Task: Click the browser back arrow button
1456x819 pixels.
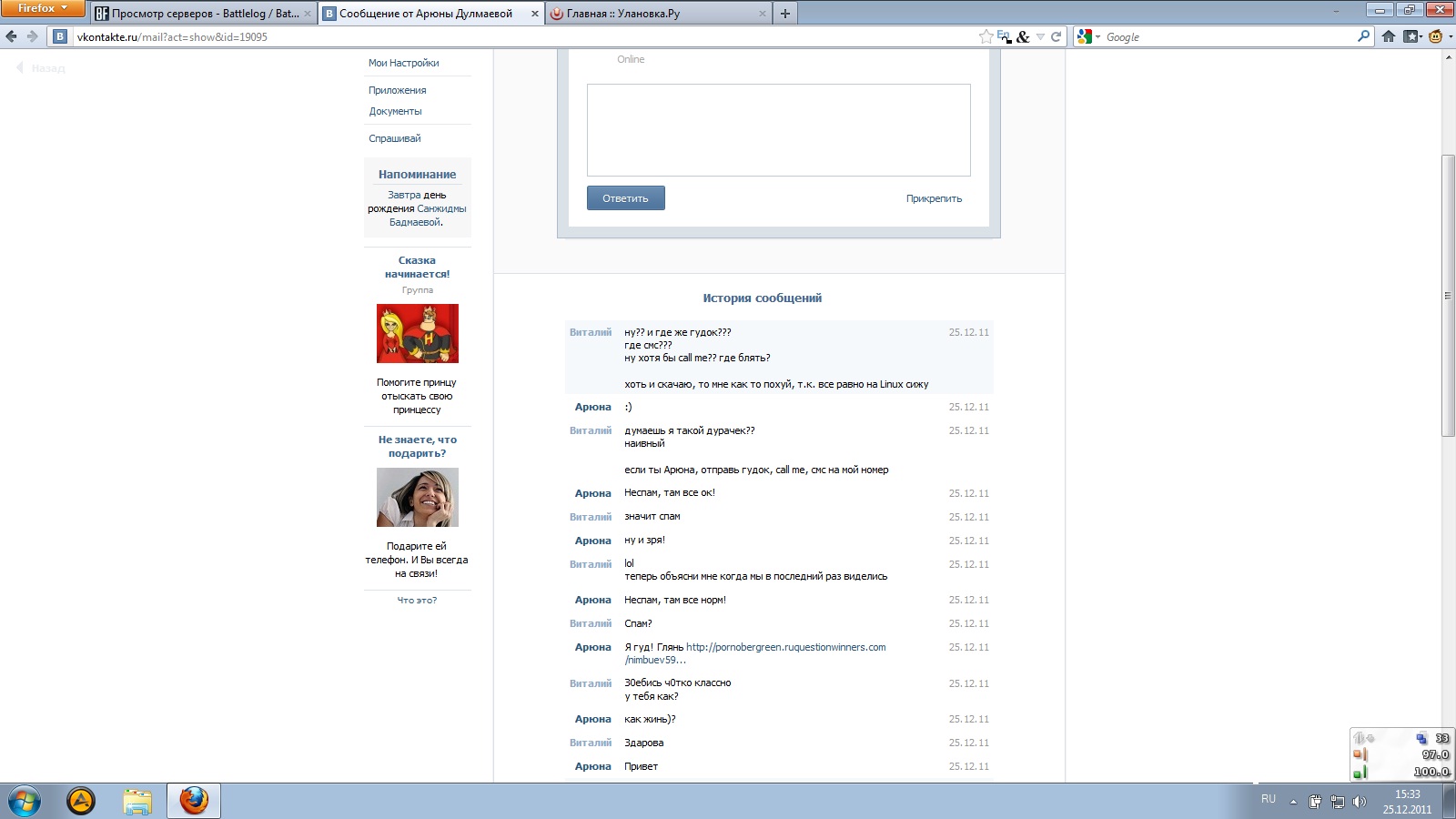Action: pos(12,36)
